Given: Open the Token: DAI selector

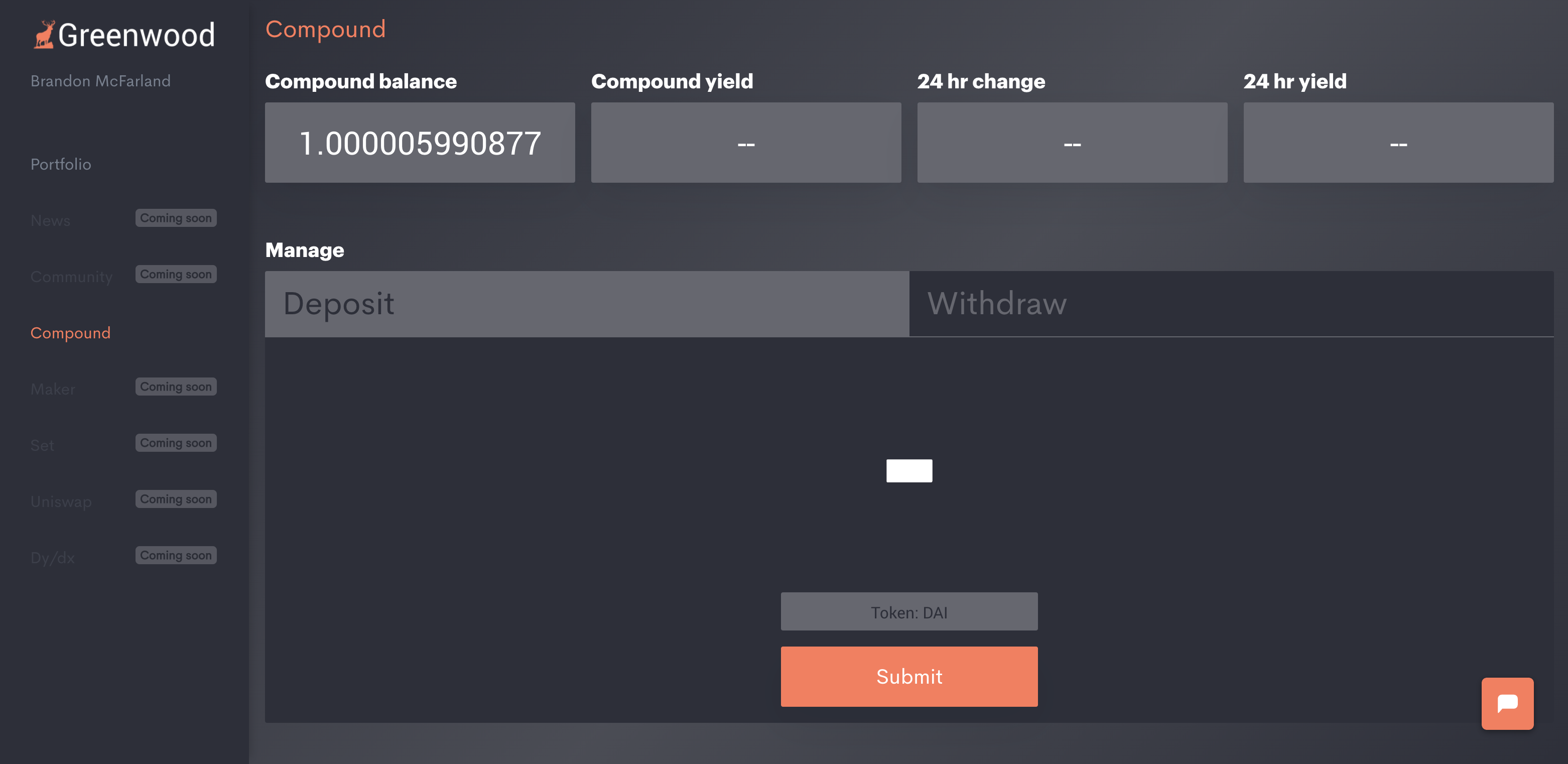Looking at the screenshot, I should [909, 612].
